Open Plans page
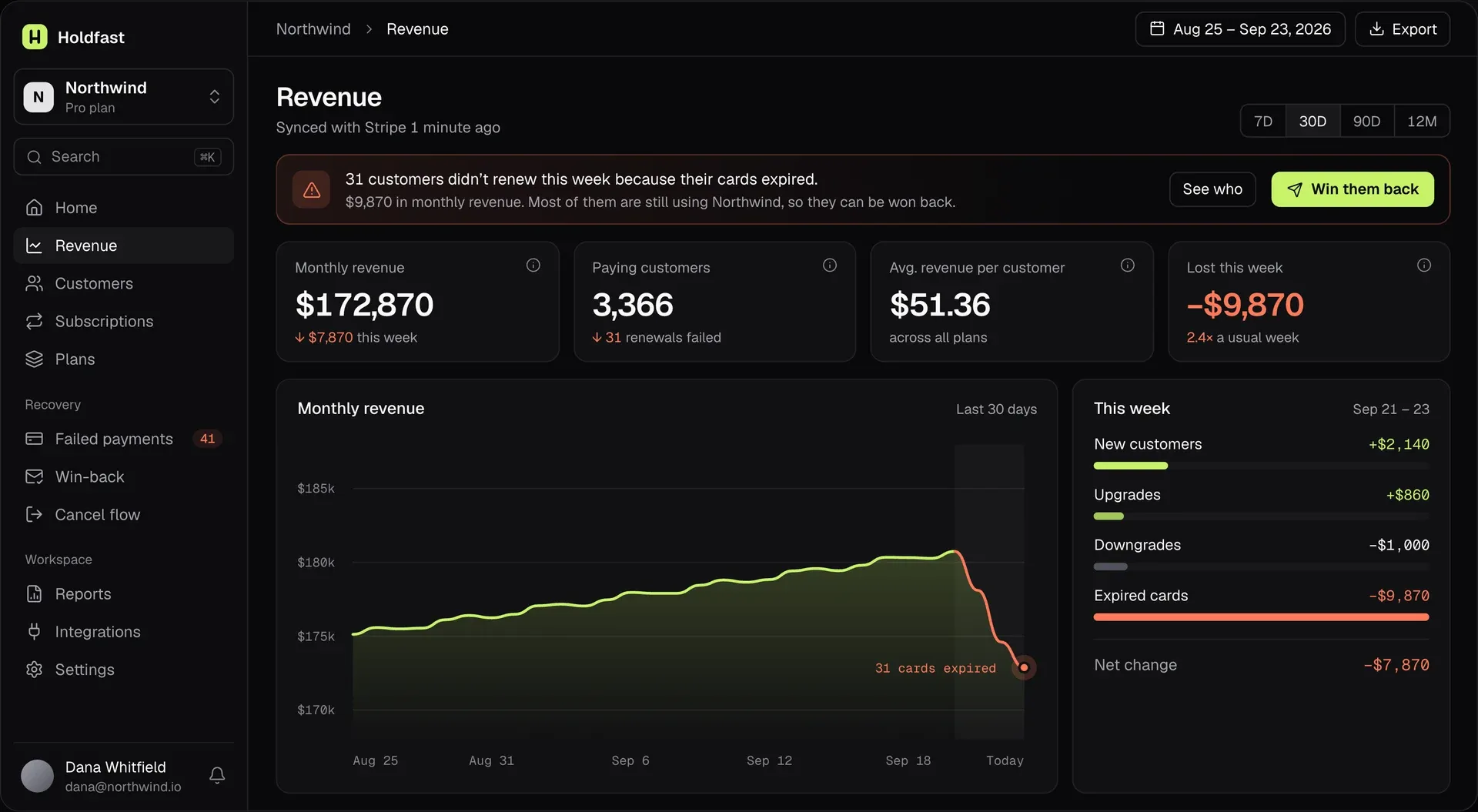Viewport: 1478px width, 812px height. pos(124,359)
